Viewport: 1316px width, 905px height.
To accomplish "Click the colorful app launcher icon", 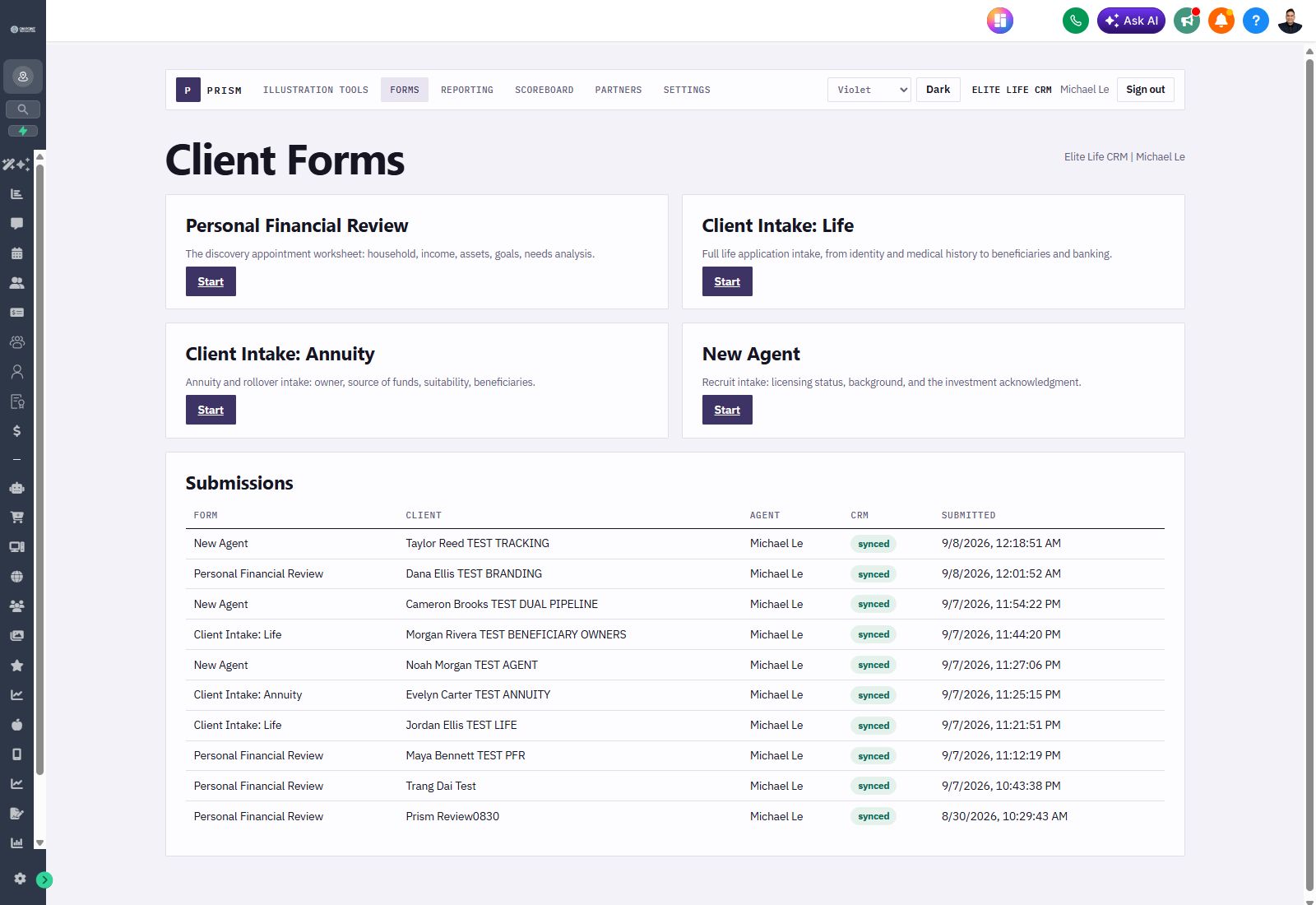I will click(x=1000, y=21).
